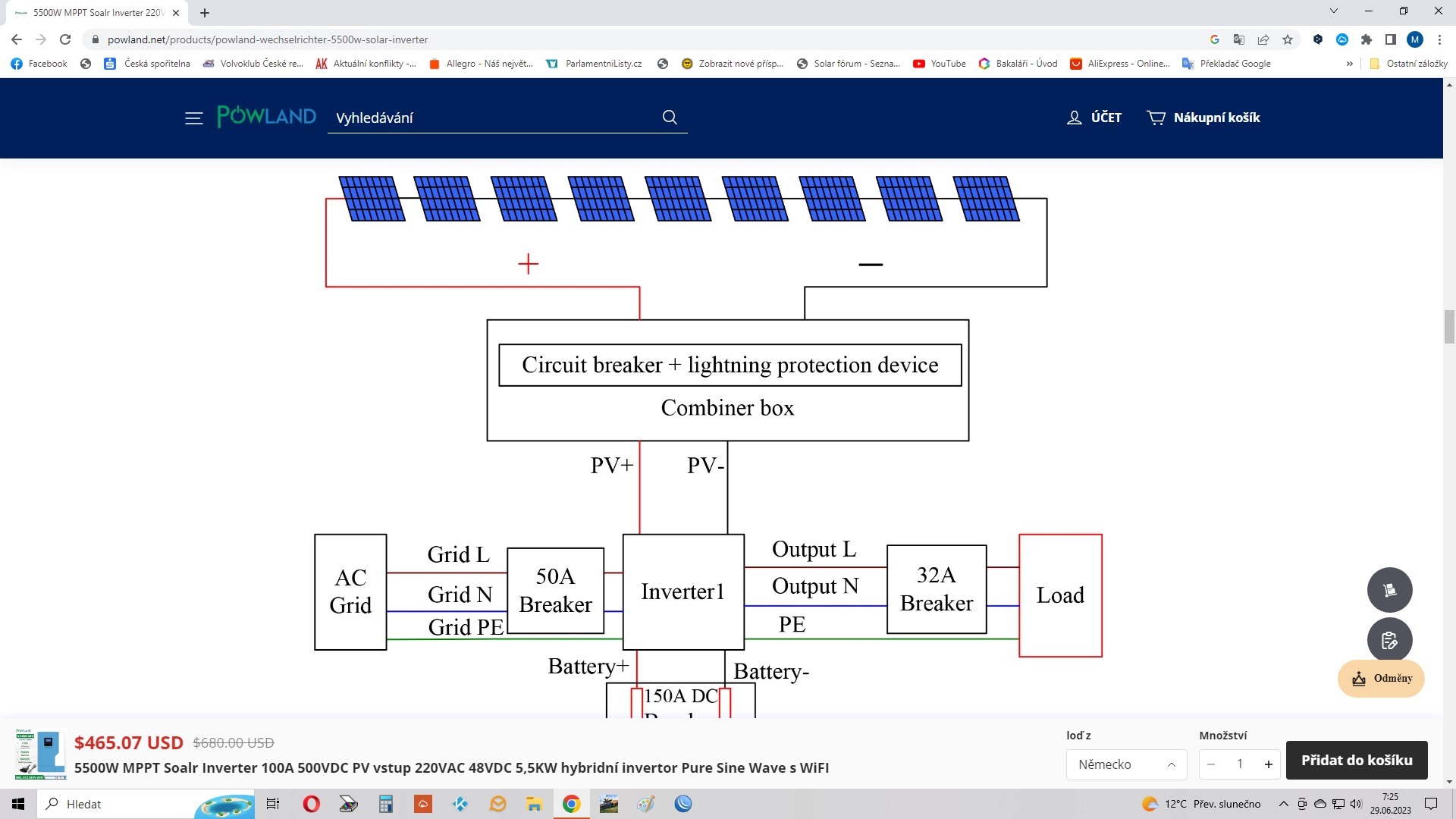The height and width of the screenshot is (819, 1456).
Task: Expand the Německo shipping dropdown
Action: tap(1126, 764)
